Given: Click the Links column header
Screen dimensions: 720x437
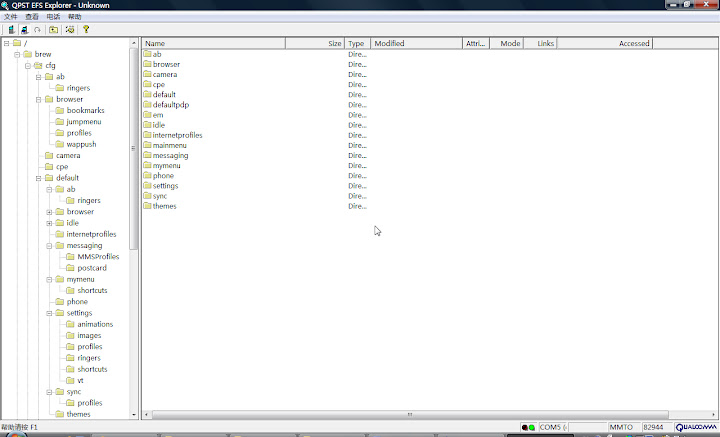Looking at the screenshot, I should coord(540,43).
